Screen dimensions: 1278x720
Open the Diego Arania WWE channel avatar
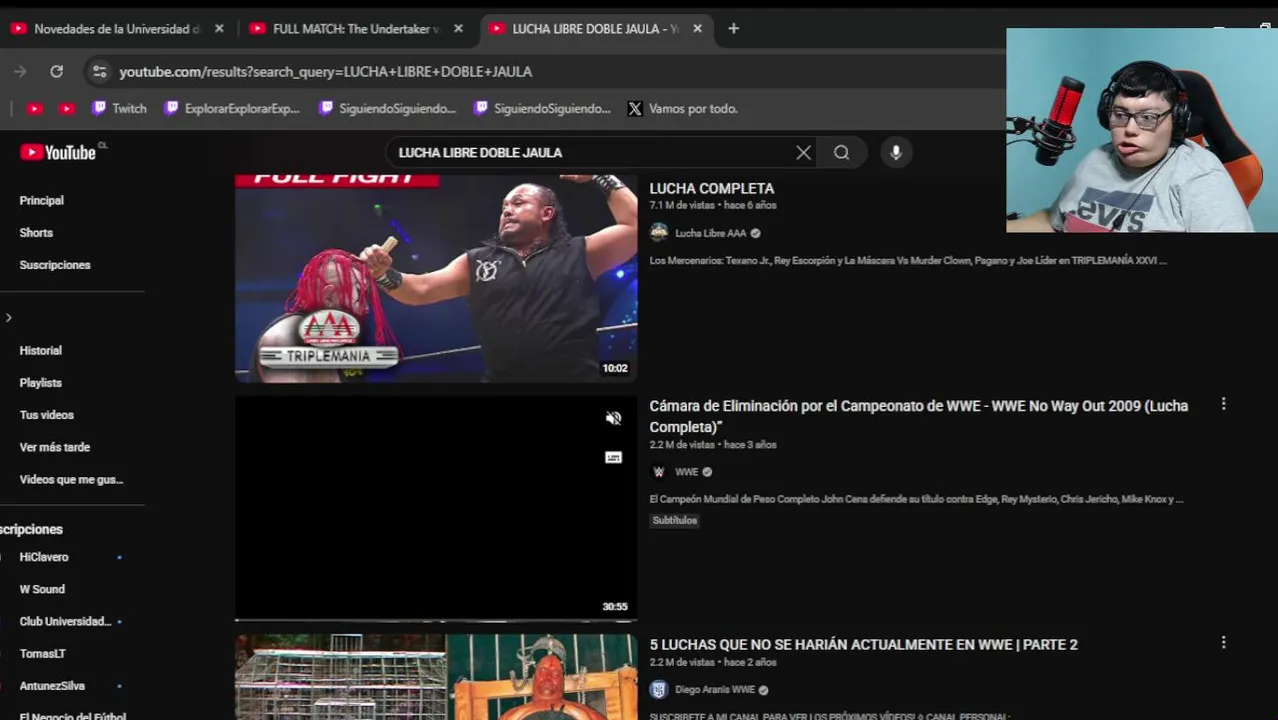[659, 689]
